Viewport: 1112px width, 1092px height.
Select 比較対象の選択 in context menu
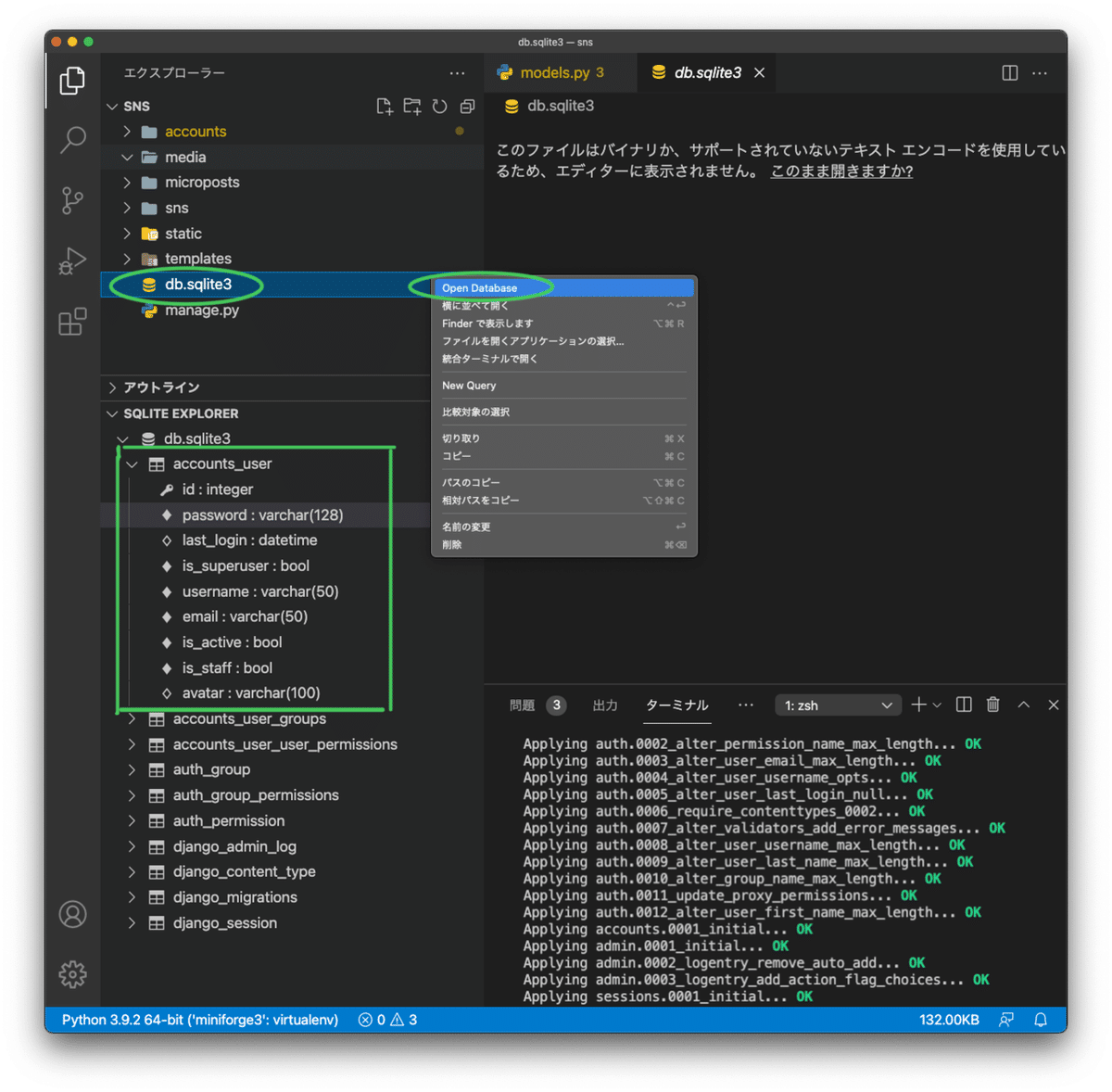[564, 413]
